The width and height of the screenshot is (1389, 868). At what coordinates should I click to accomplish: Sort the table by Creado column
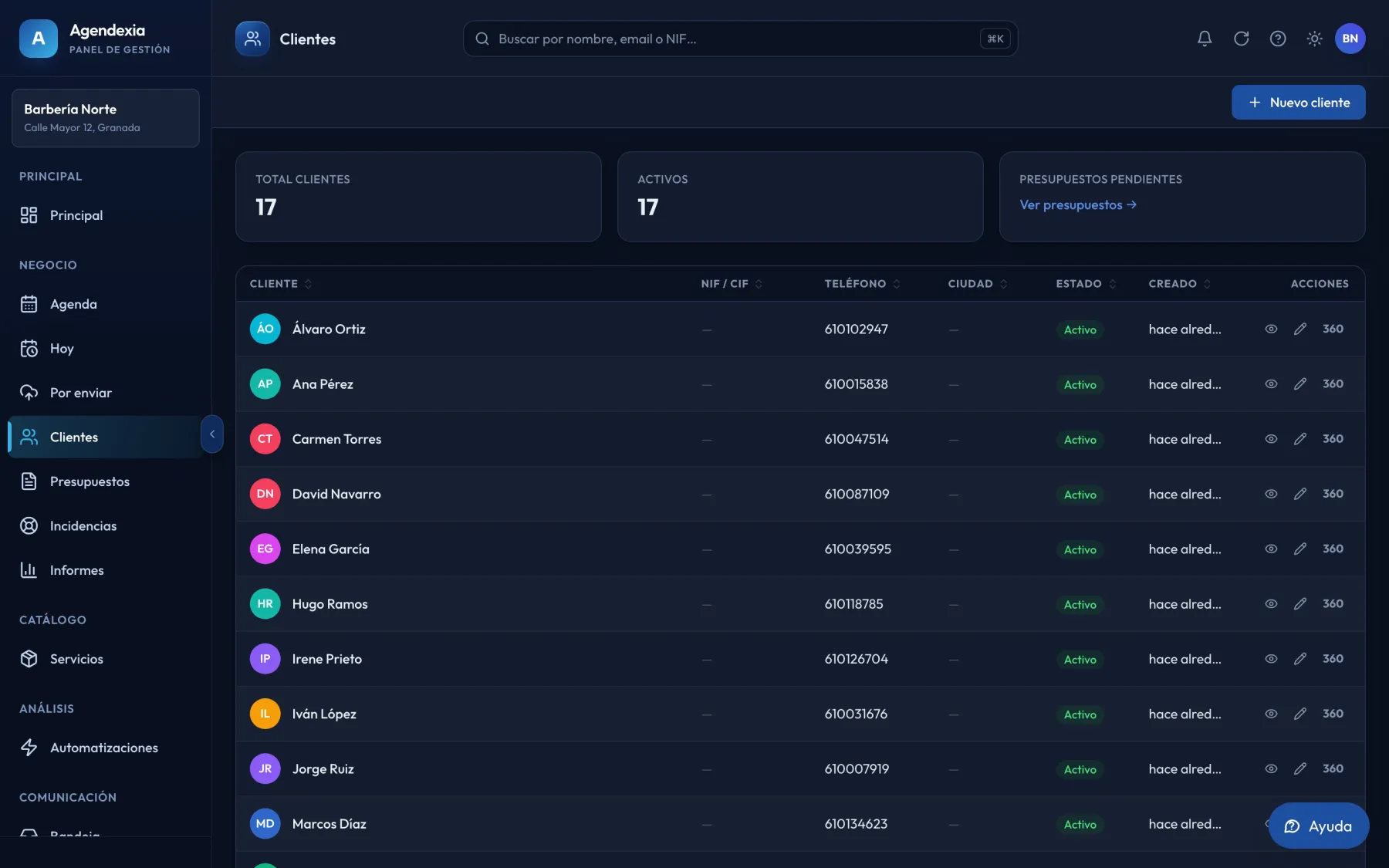1180,284
